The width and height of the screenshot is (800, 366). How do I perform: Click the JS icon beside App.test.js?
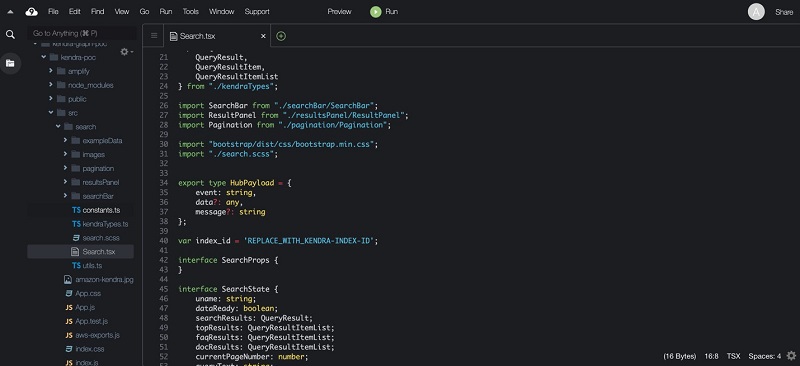(69, 321)
